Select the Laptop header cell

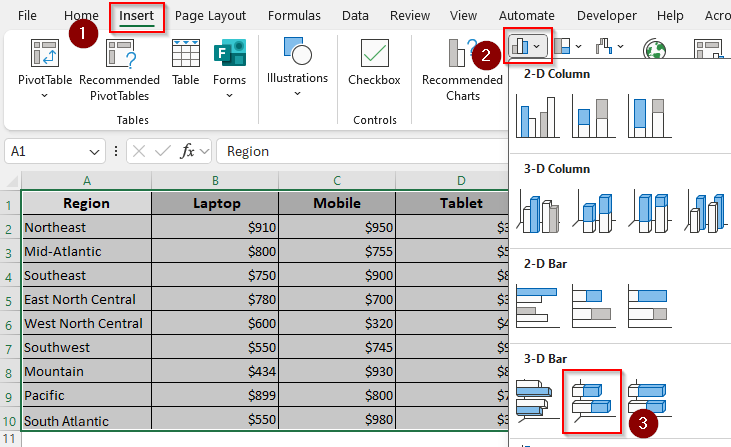(x=215, y=203)
